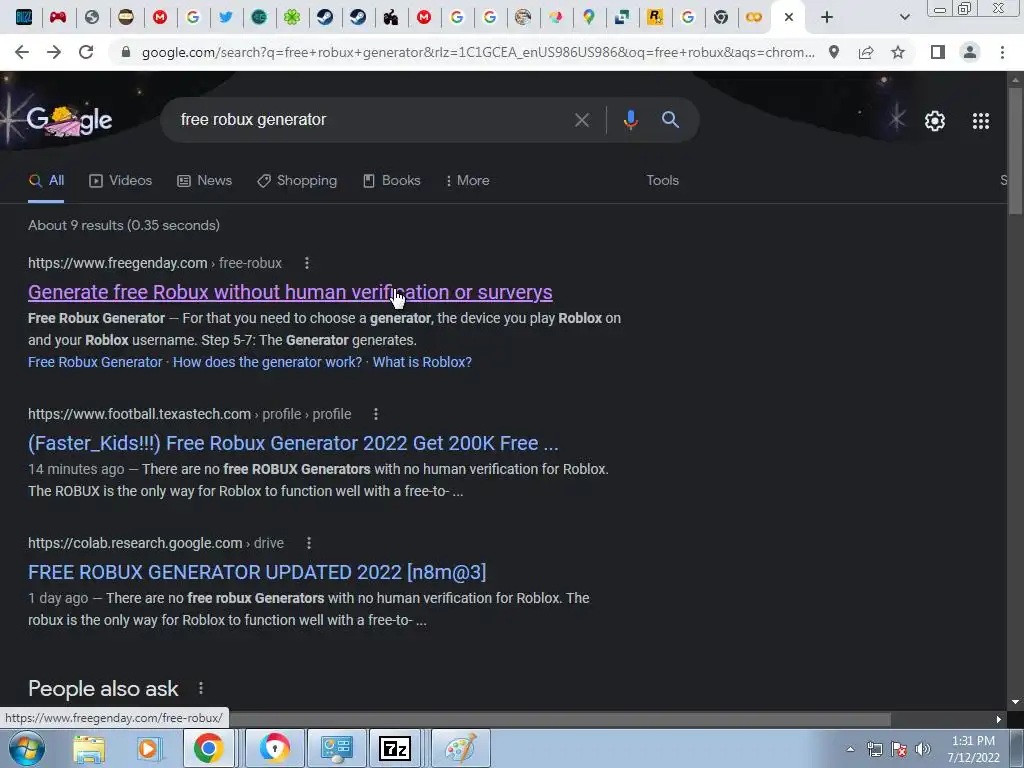Click the Google doodle logo

pos(69,121)
